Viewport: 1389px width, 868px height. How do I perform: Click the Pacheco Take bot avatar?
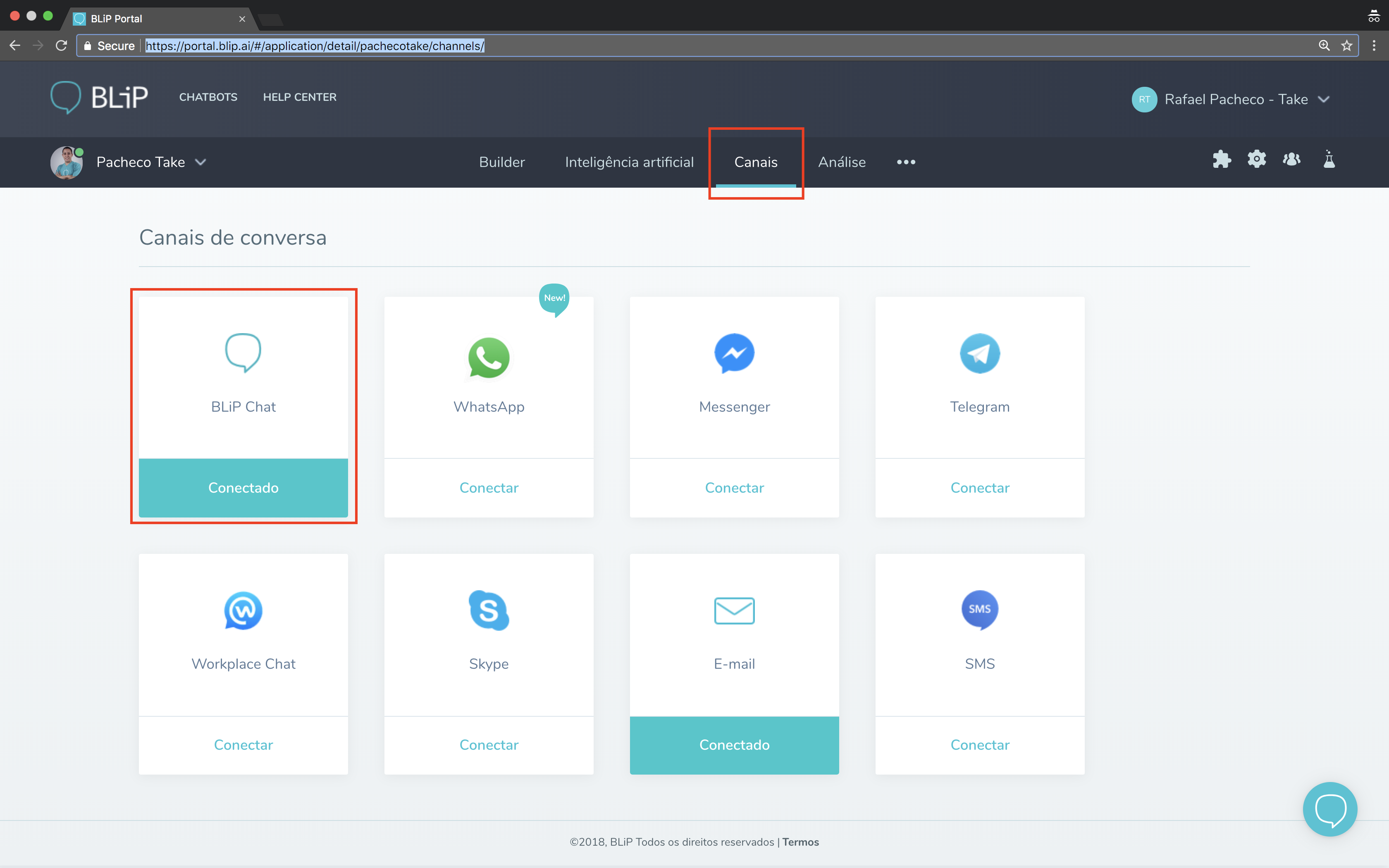(67, 162)
